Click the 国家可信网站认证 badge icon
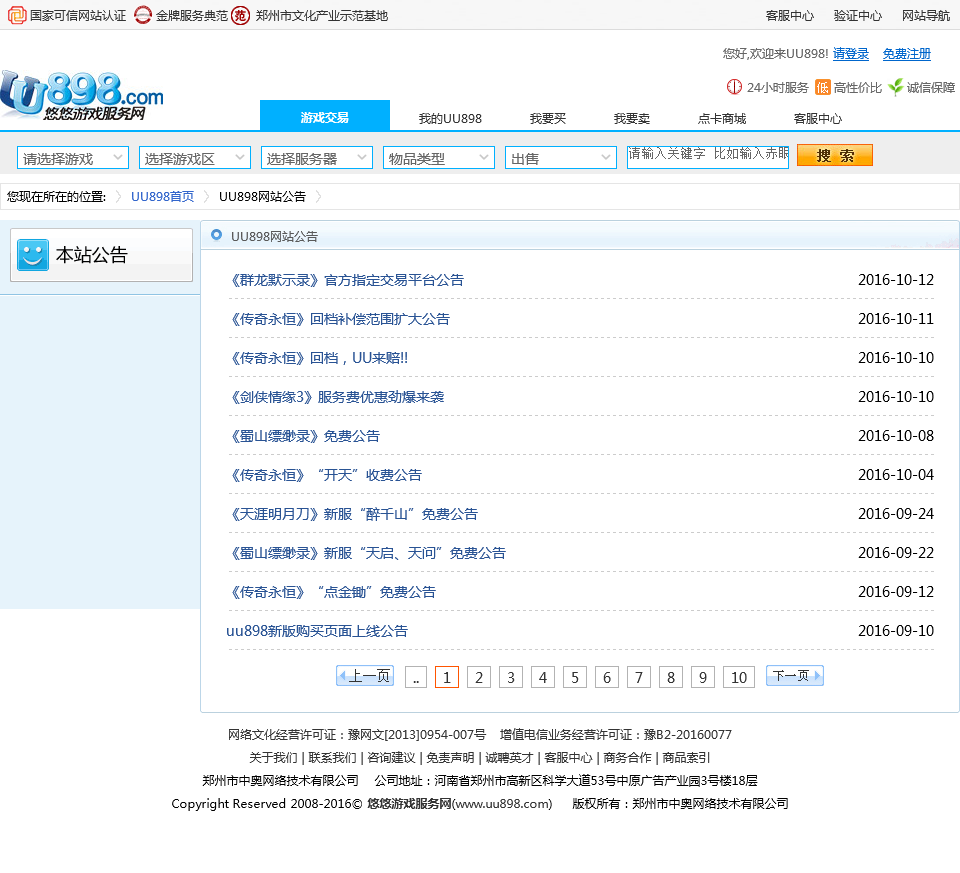This screenshot has height=873, width=960. point(17,15)
